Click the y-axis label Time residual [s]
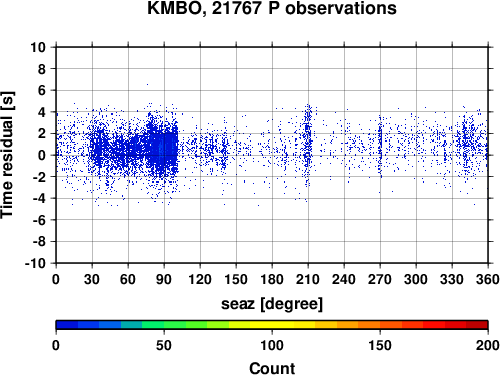The width and height of the screenshot is (500, 375). click(8, 155)
